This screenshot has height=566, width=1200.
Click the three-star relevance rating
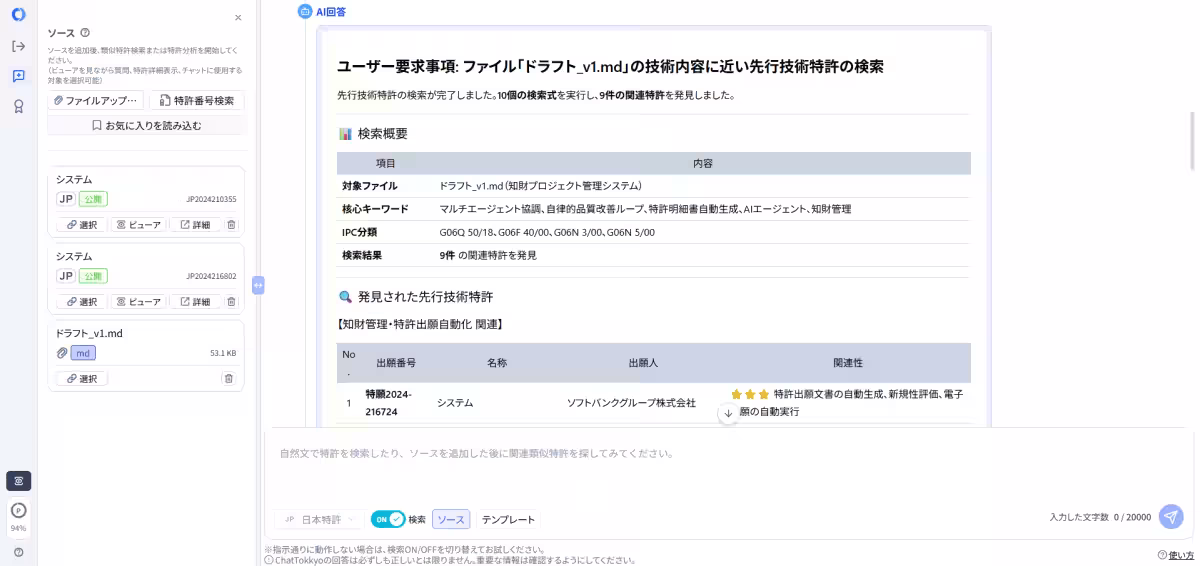point(750,394)
